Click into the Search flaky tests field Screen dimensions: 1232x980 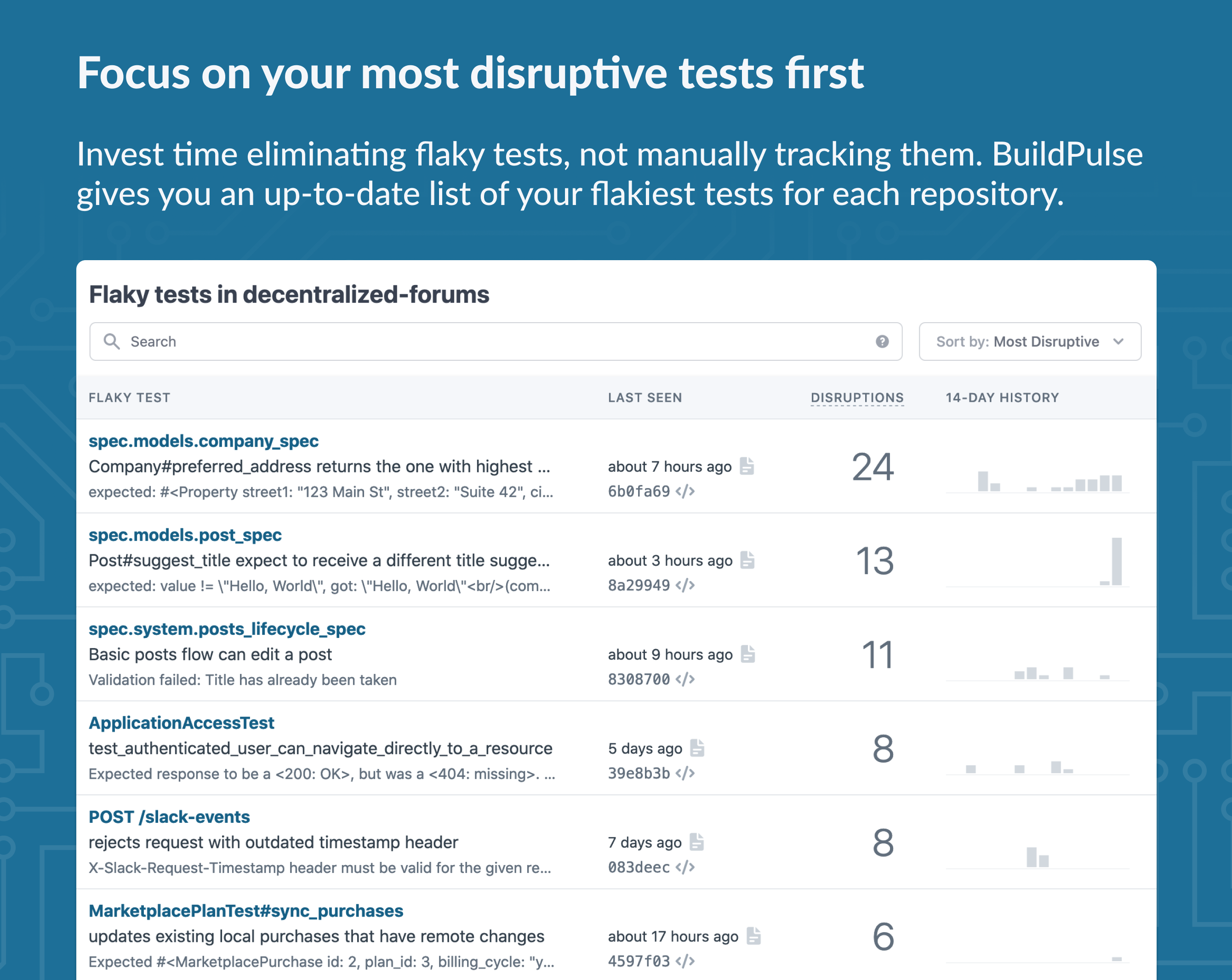(x=496, y=341)
